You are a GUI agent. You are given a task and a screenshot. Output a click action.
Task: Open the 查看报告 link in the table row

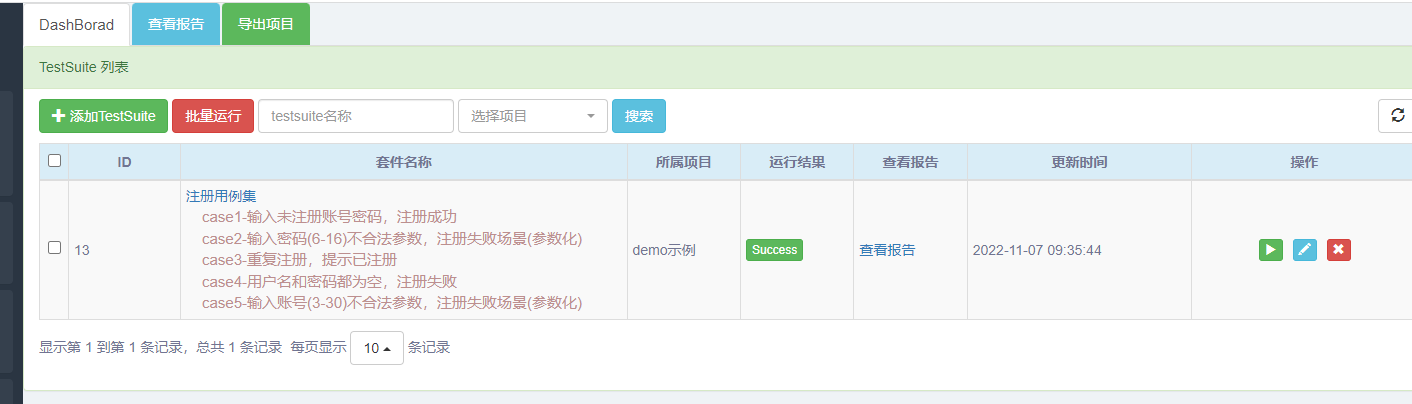click(887, 250)
